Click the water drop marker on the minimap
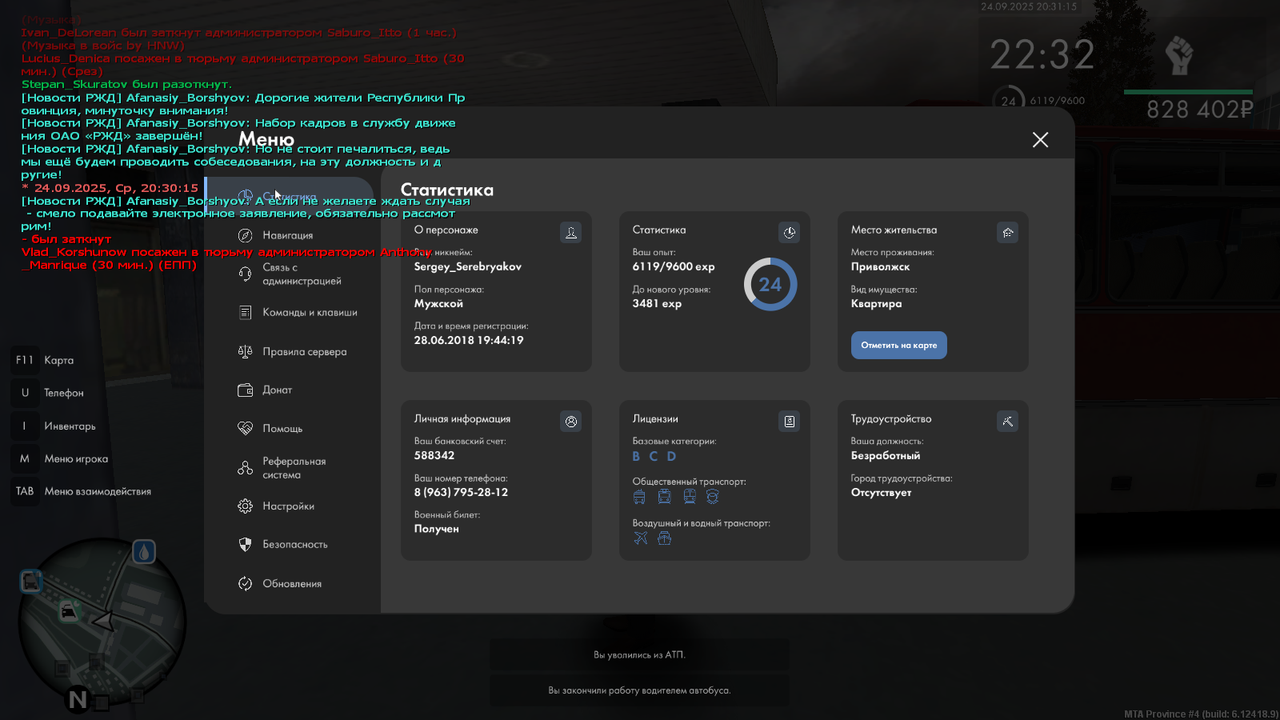Viewport: 1280px width, 720px height. [144, 551]
